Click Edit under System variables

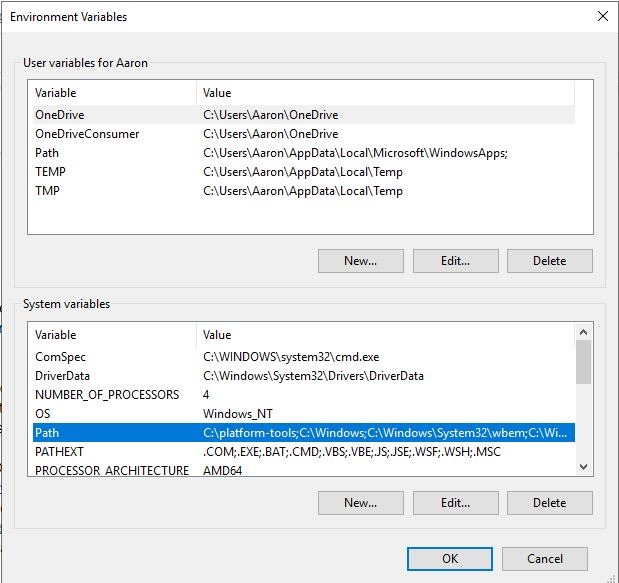(x=456, y=502)
